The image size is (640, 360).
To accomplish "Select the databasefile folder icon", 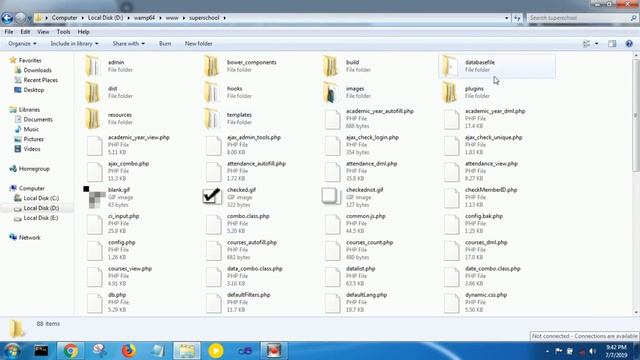I will tap(450, 66).
